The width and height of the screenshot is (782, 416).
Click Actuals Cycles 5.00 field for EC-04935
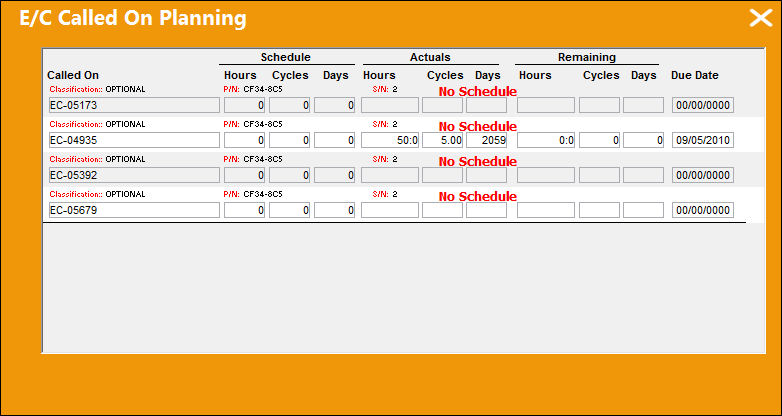[442, 140]
